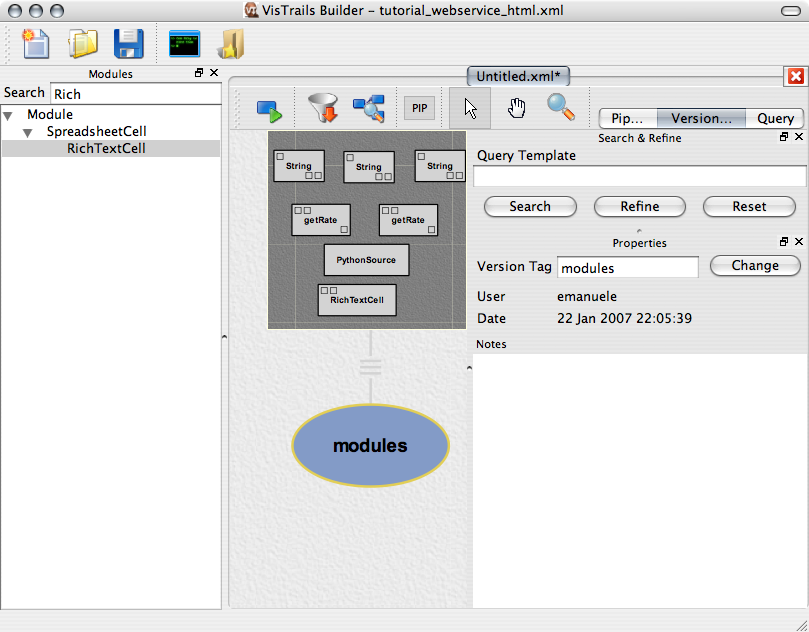Open a file with the folder icon

tap(82, 45)
